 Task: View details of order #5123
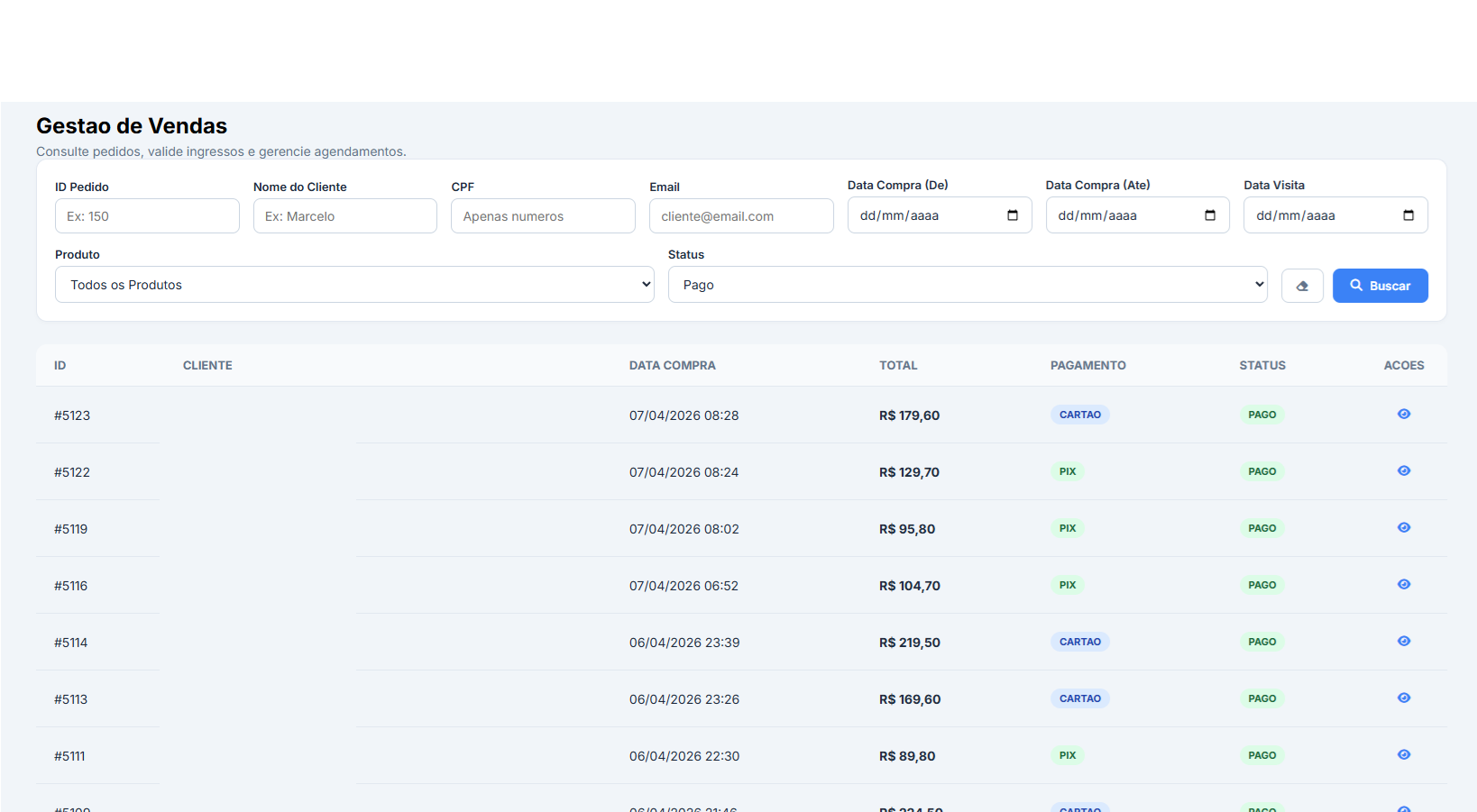coord(1403,415)
